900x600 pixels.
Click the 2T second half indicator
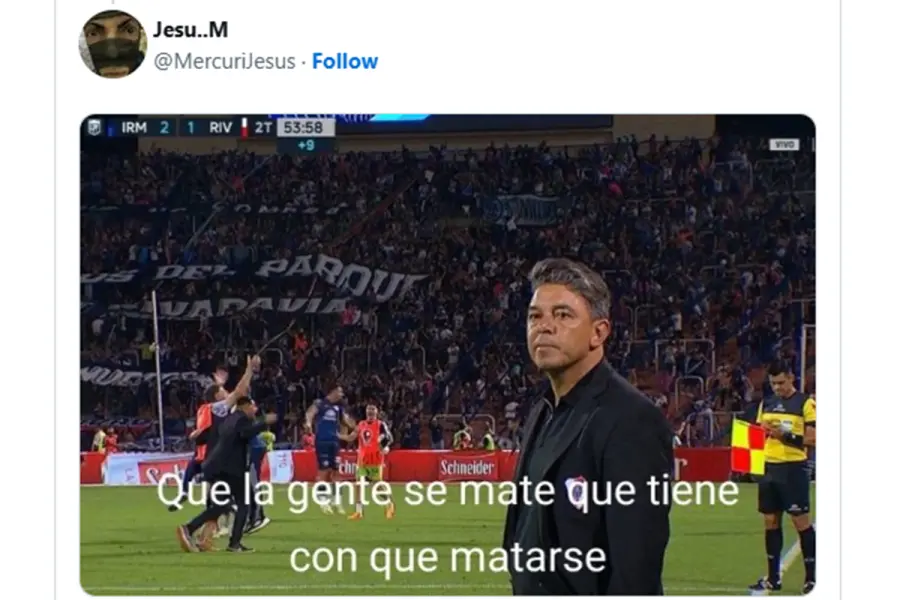point(263,127)
